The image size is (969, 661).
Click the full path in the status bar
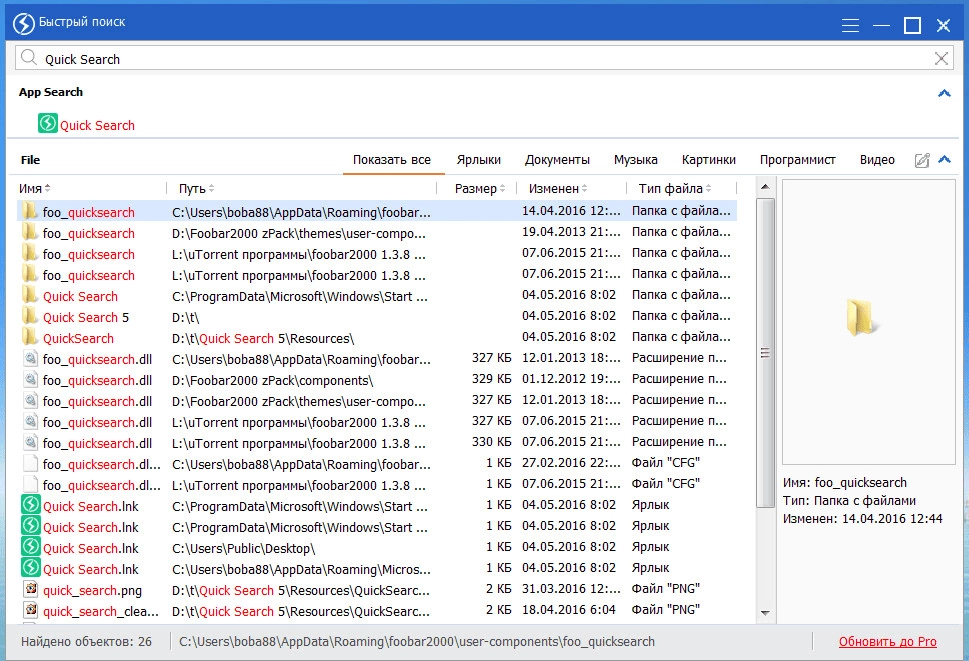tap(417, 642)
